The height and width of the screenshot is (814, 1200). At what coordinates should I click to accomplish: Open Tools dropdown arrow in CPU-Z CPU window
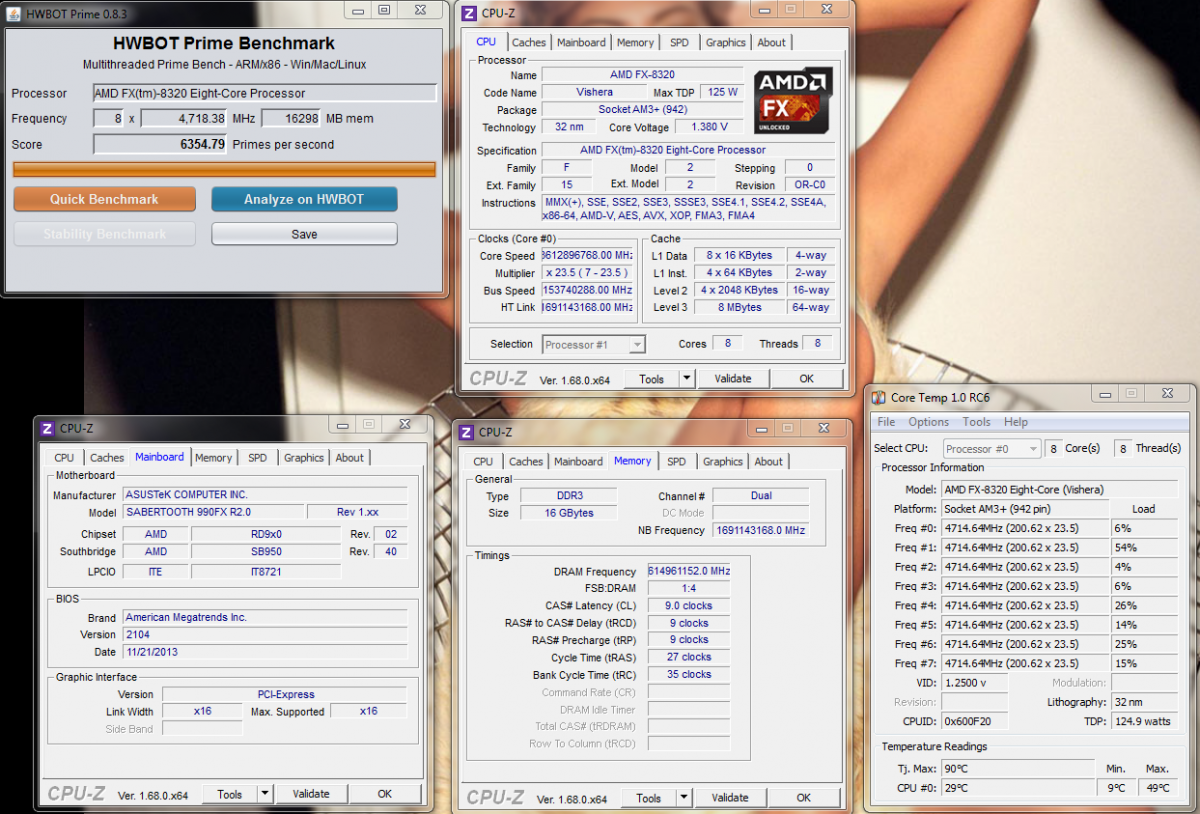click(x=686, y=379)
